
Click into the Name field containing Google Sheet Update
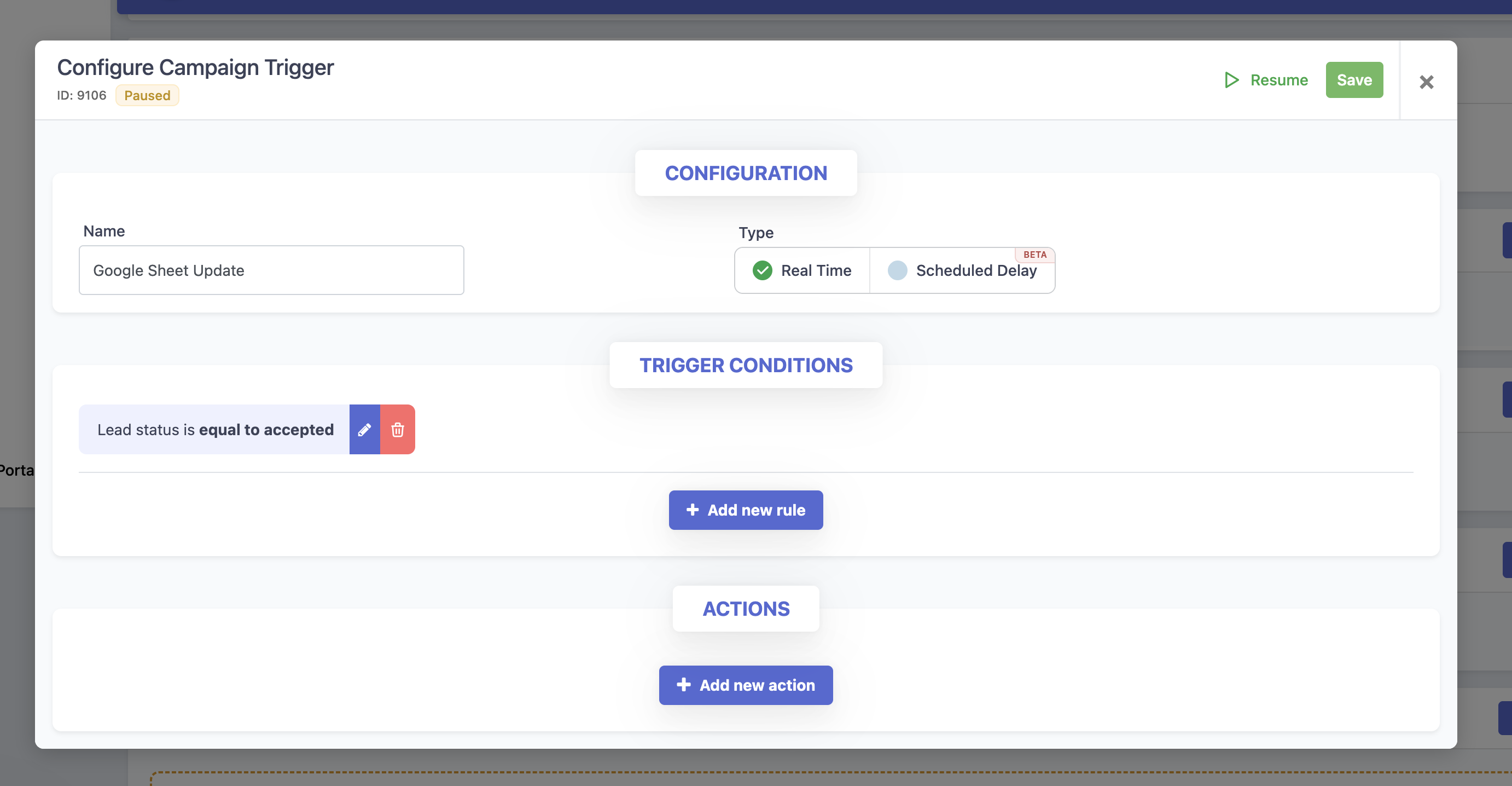click(271, 270)
